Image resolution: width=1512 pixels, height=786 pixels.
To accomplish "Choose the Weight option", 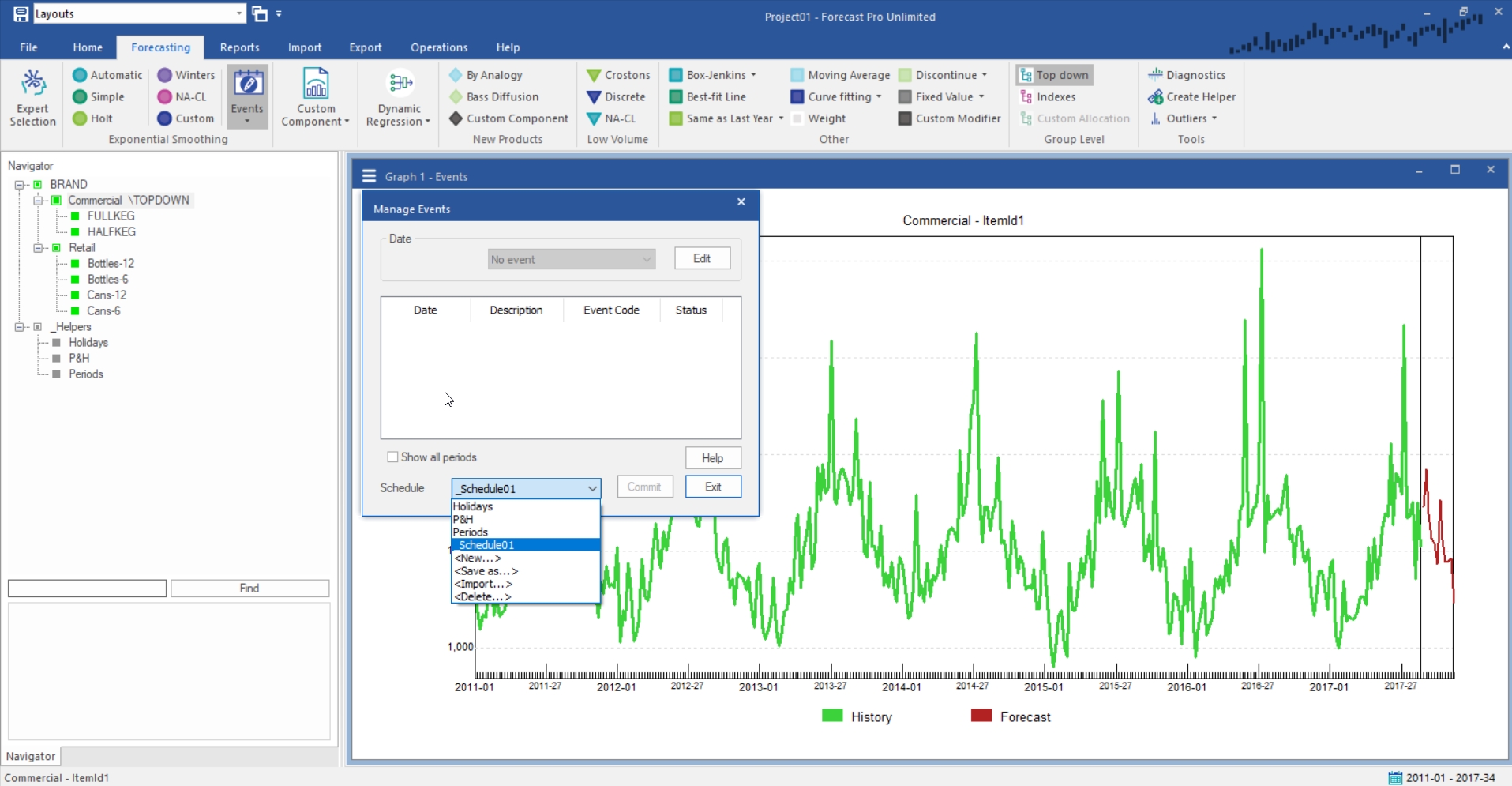I will point(818,118).
